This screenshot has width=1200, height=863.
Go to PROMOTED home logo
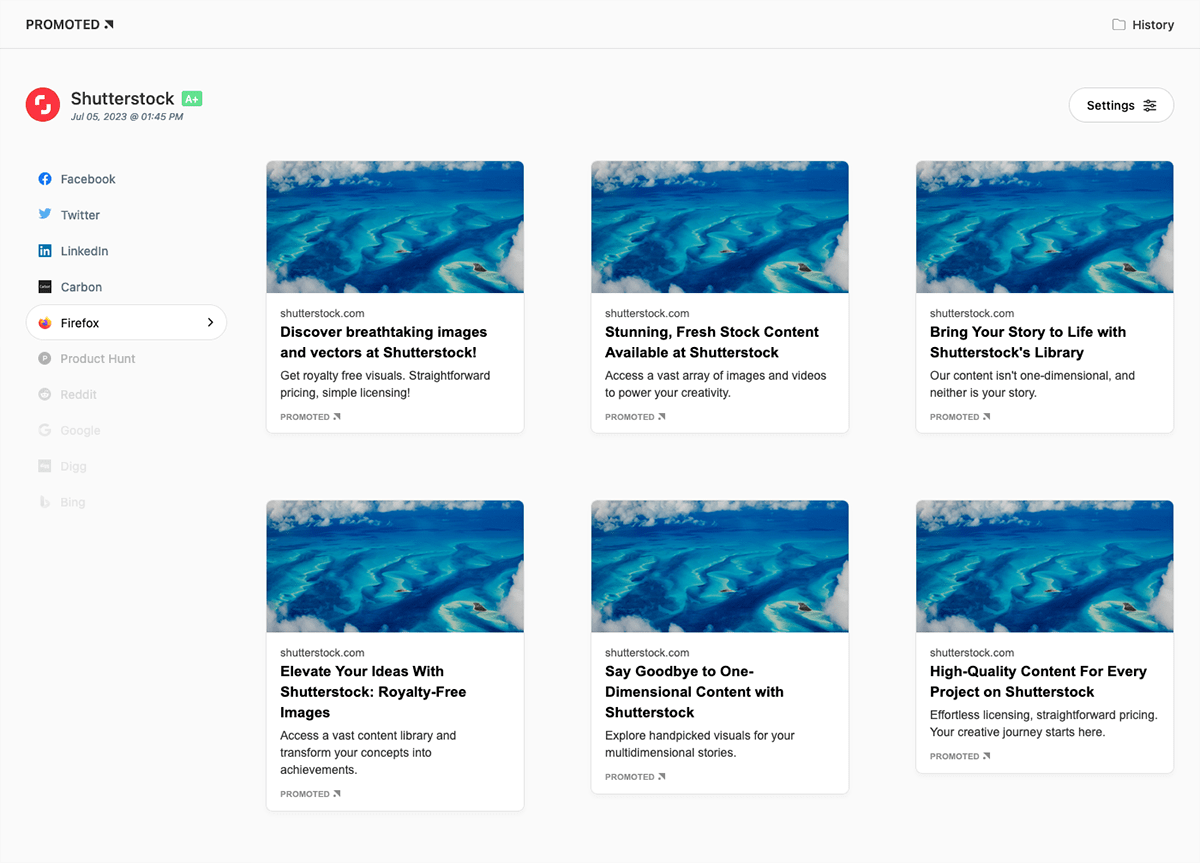pos(70,24)
